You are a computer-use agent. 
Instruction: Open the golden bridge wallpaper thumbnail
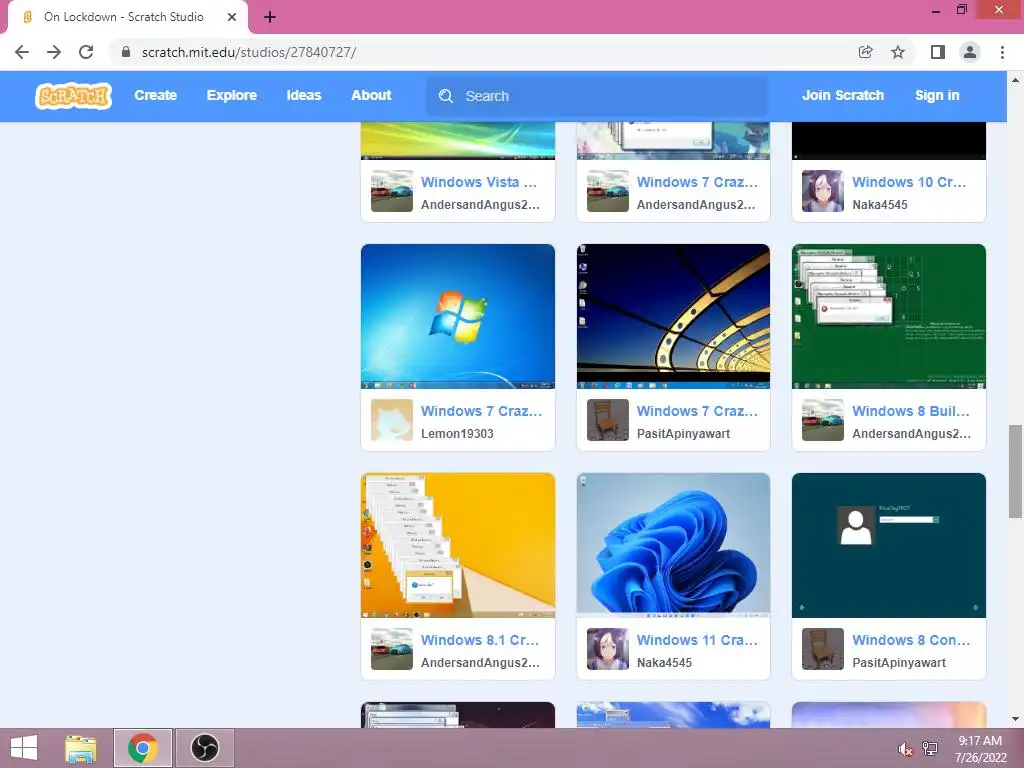click(673, 316)
